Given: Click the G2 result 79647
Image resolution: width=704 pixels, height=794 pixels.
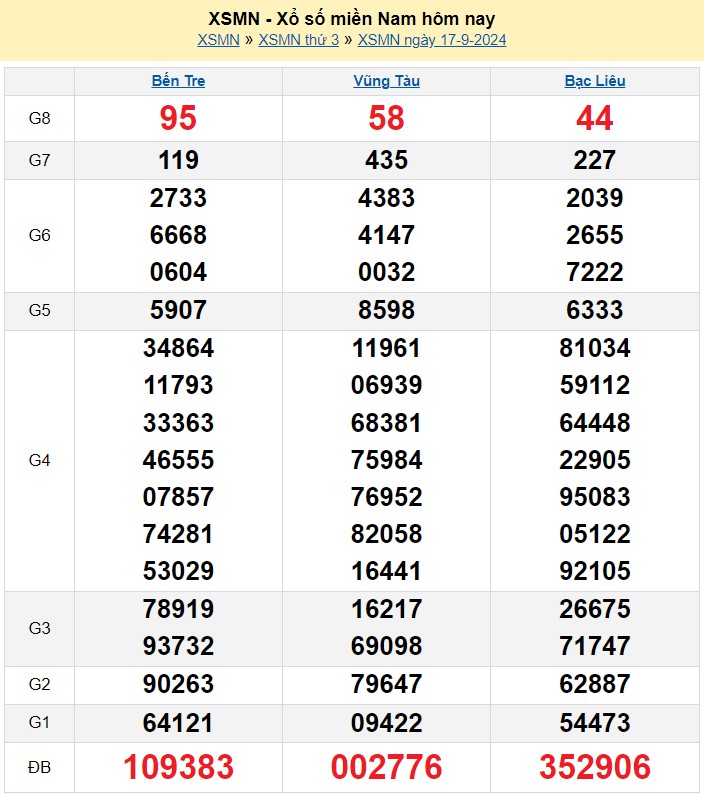Looking at the screenshot, I should [386, 684].
